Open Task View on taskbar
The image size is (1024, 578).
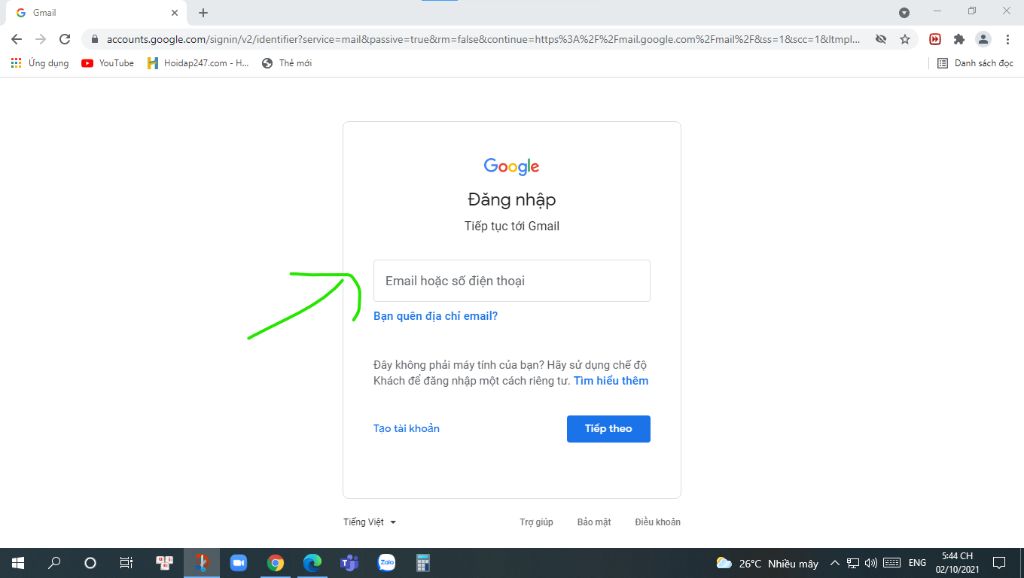coord(126,563)
